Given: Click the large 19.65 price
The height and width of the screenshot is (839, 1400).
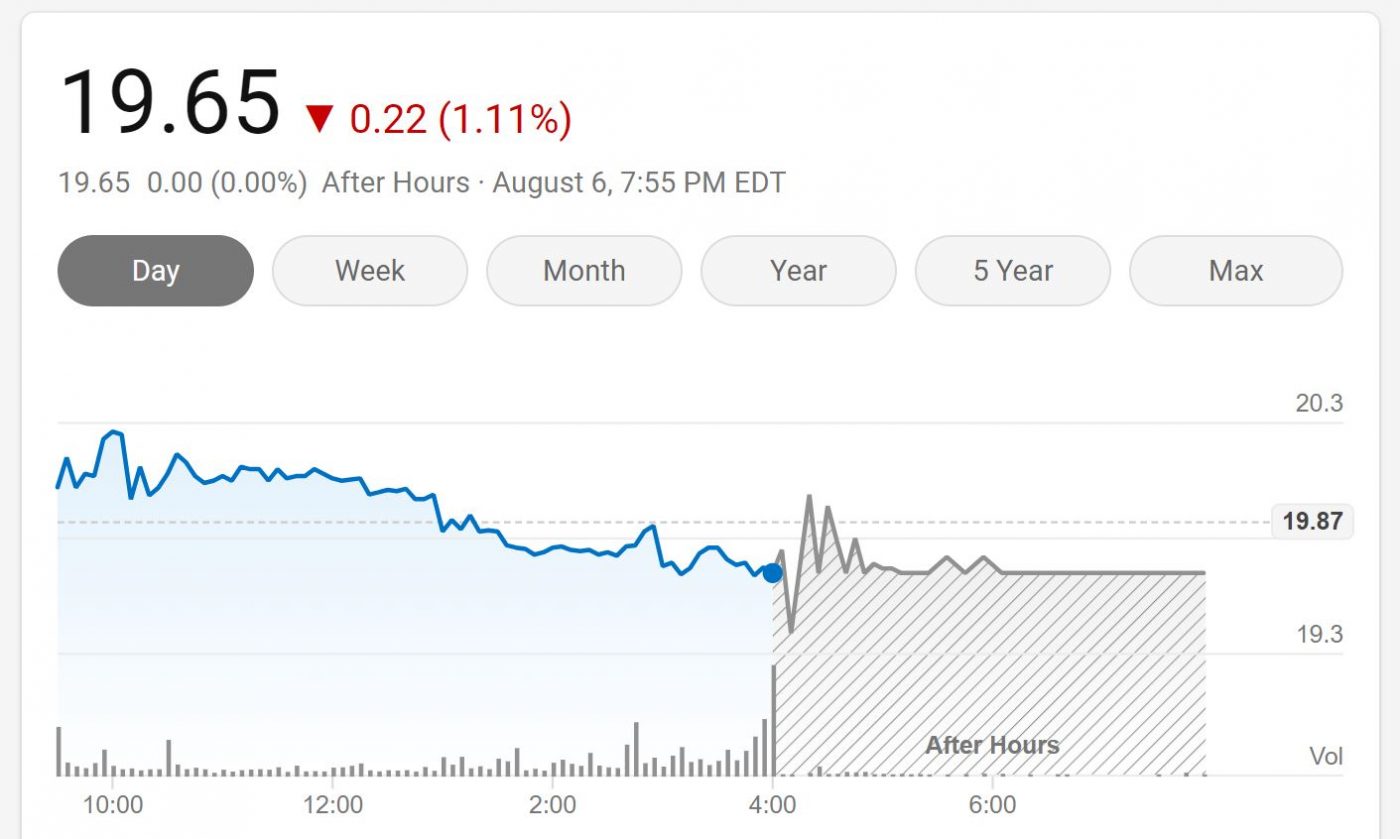Looking at the screenshot, I should click(170, 102).
